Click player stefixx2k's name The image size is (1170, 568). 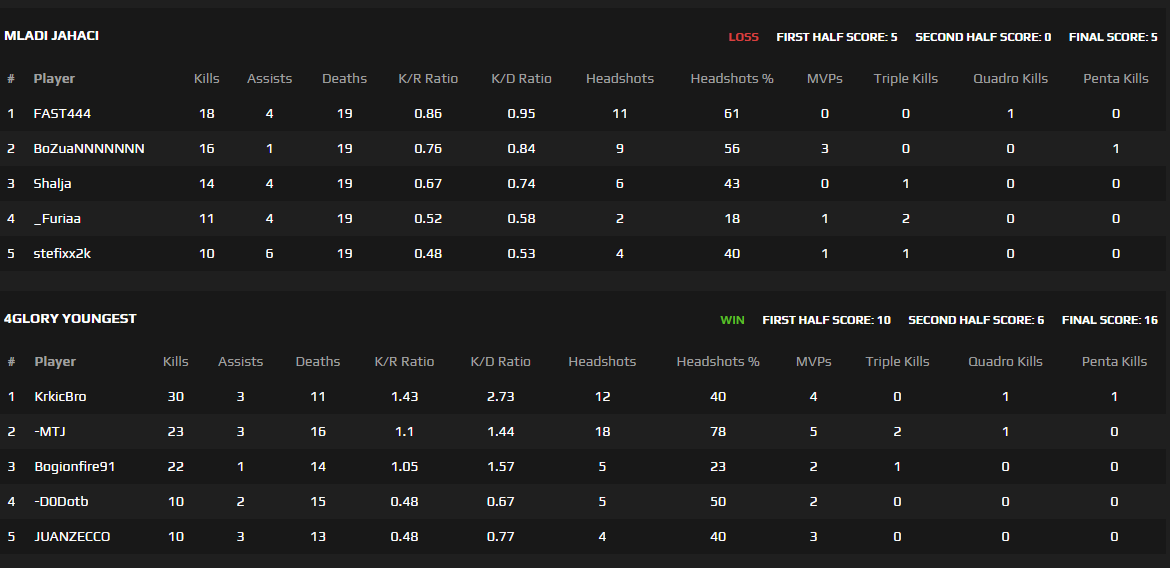[62, 254]
